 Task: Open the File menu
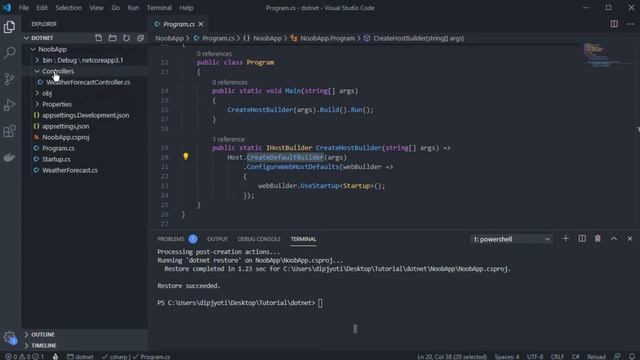coord(24,8)
